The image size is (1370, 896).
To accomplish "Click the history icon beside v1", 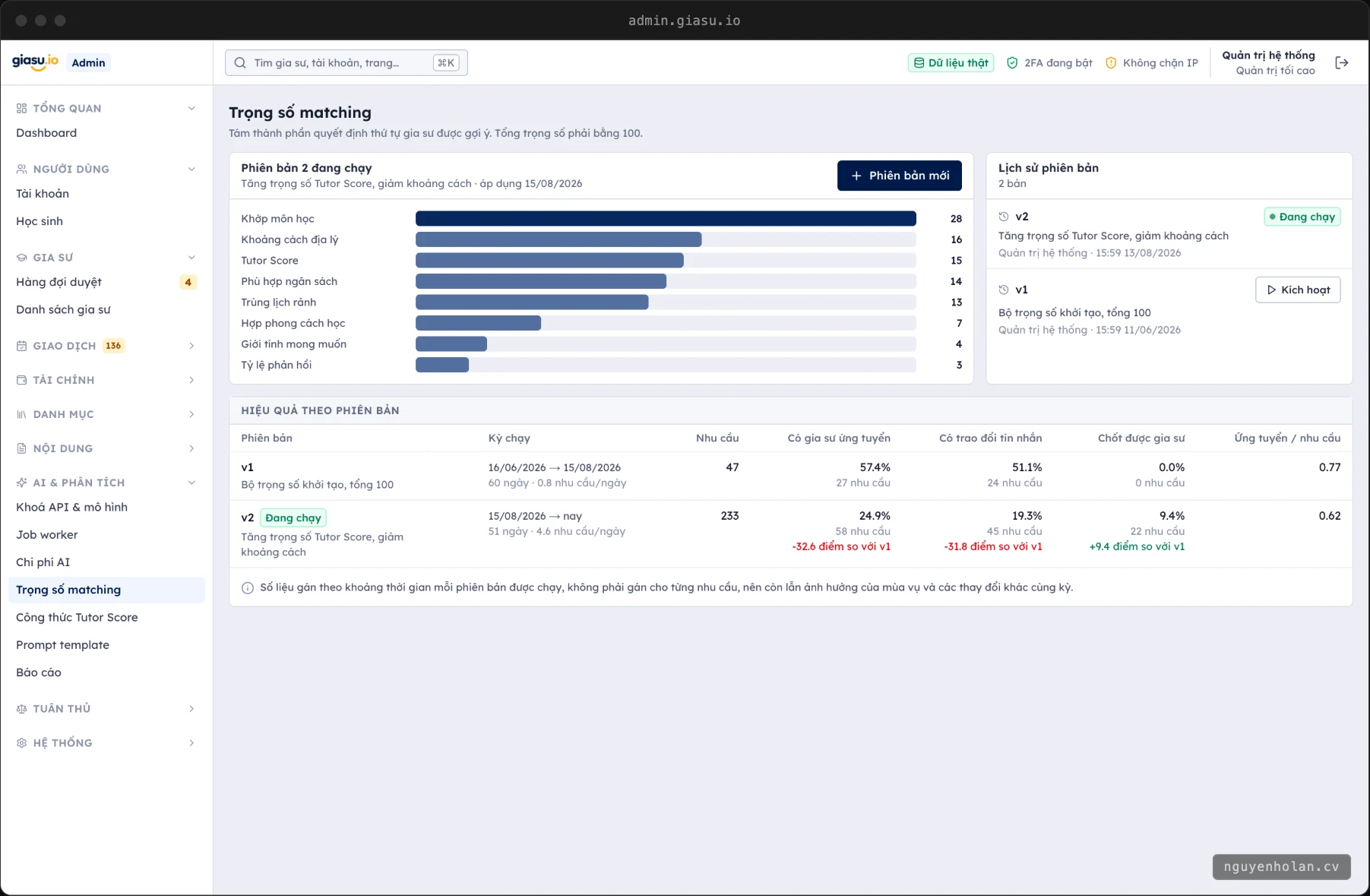I will 1004,290.
